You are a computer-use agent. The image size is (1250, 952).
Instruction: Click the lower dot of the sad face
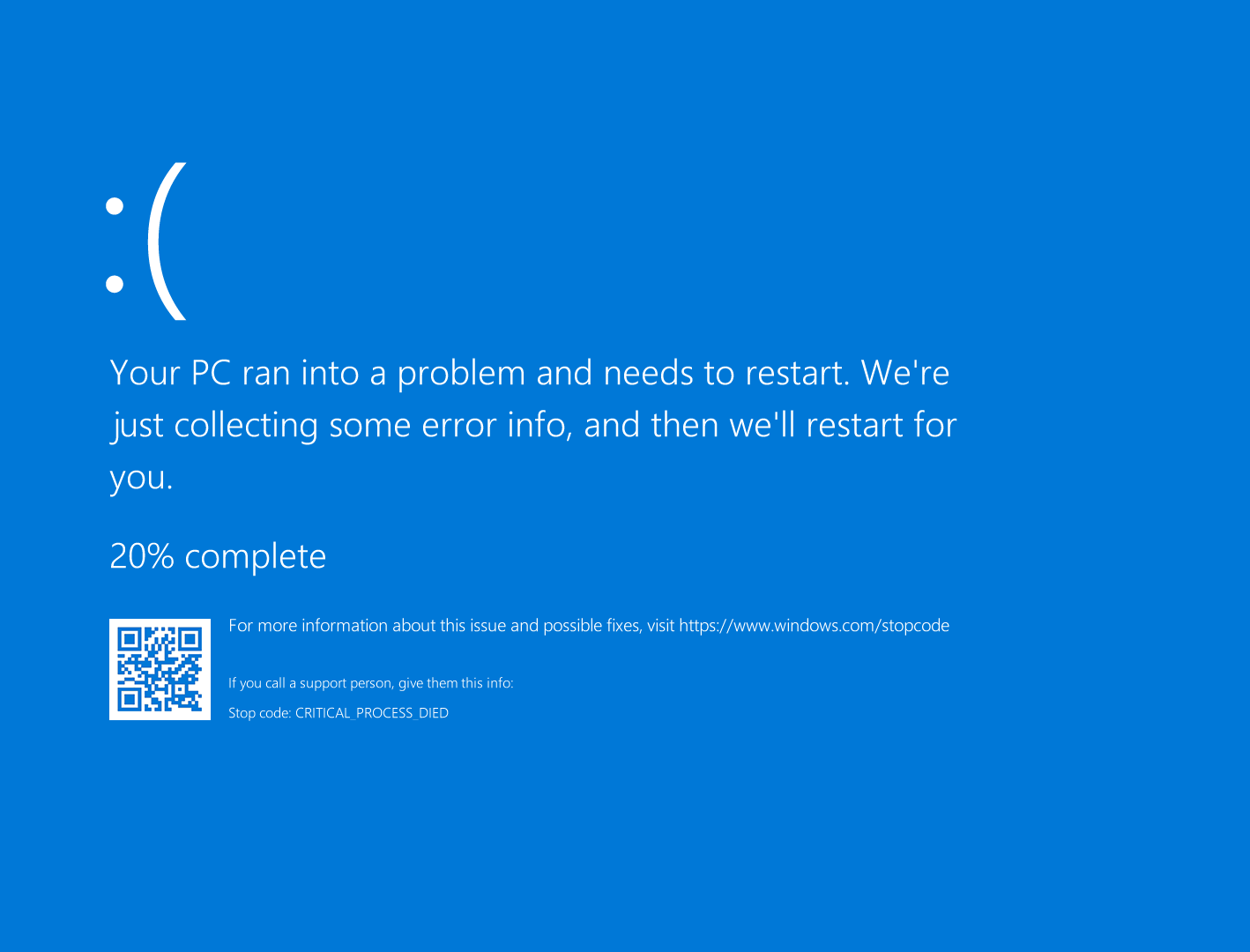(x=115, y=284)
